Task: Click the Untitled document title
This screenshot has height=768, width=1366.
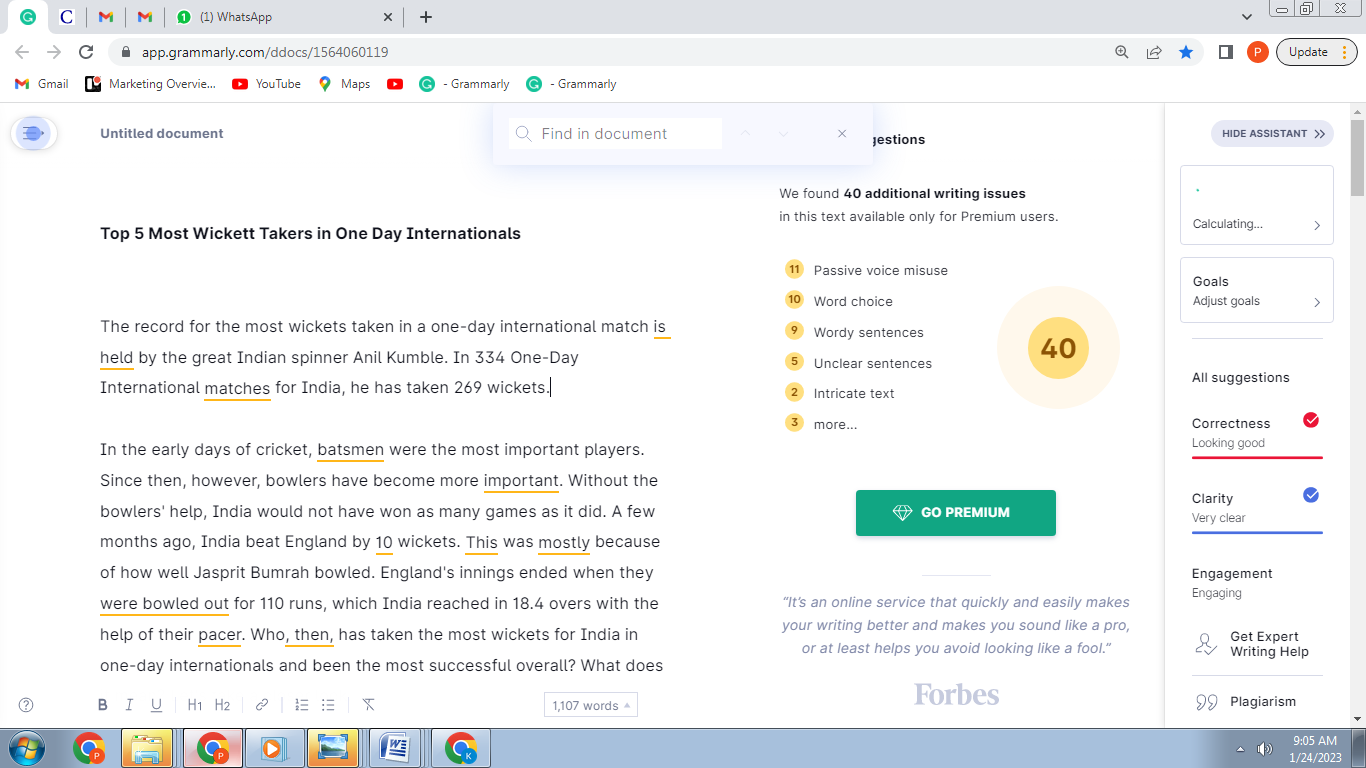Action: pos(162,133)
